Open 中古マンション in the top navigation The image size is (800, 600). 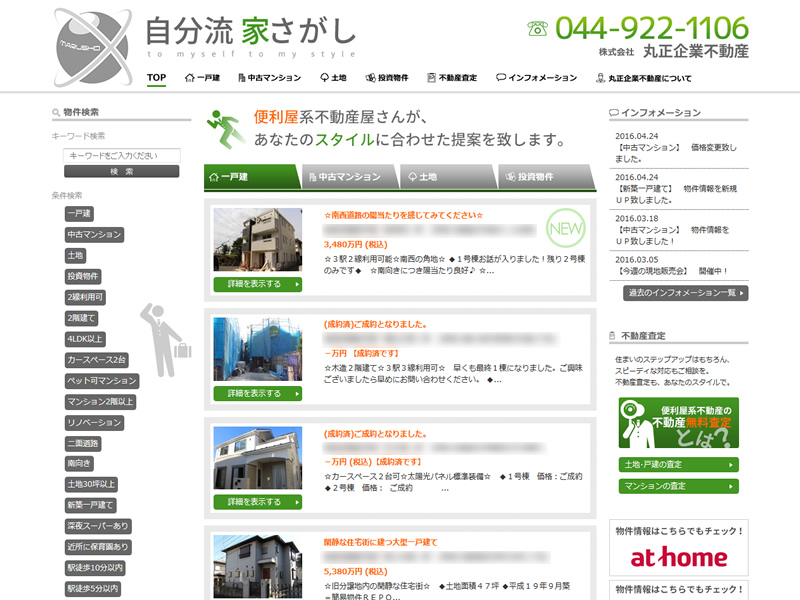(268, 77)
